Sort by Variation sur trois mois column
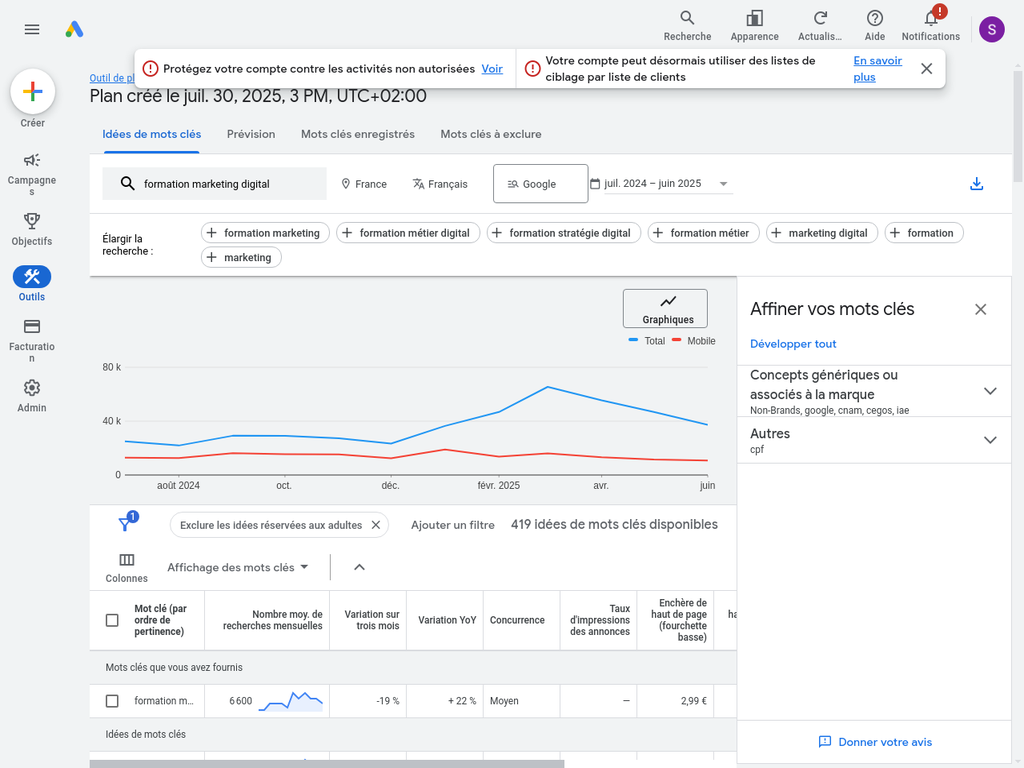 pos(368,620)
